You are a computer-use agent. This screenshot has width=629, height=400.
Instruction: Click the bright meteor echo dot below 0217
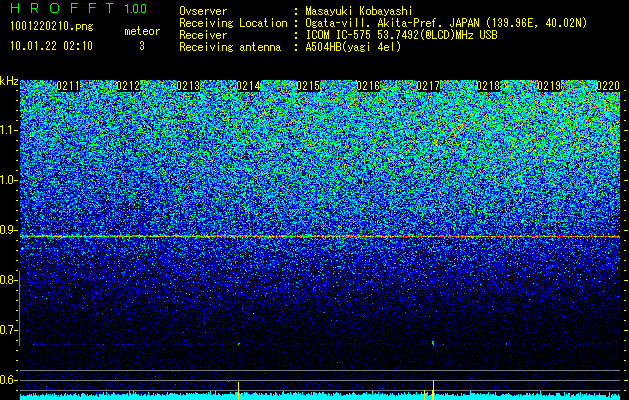(433, 343)
